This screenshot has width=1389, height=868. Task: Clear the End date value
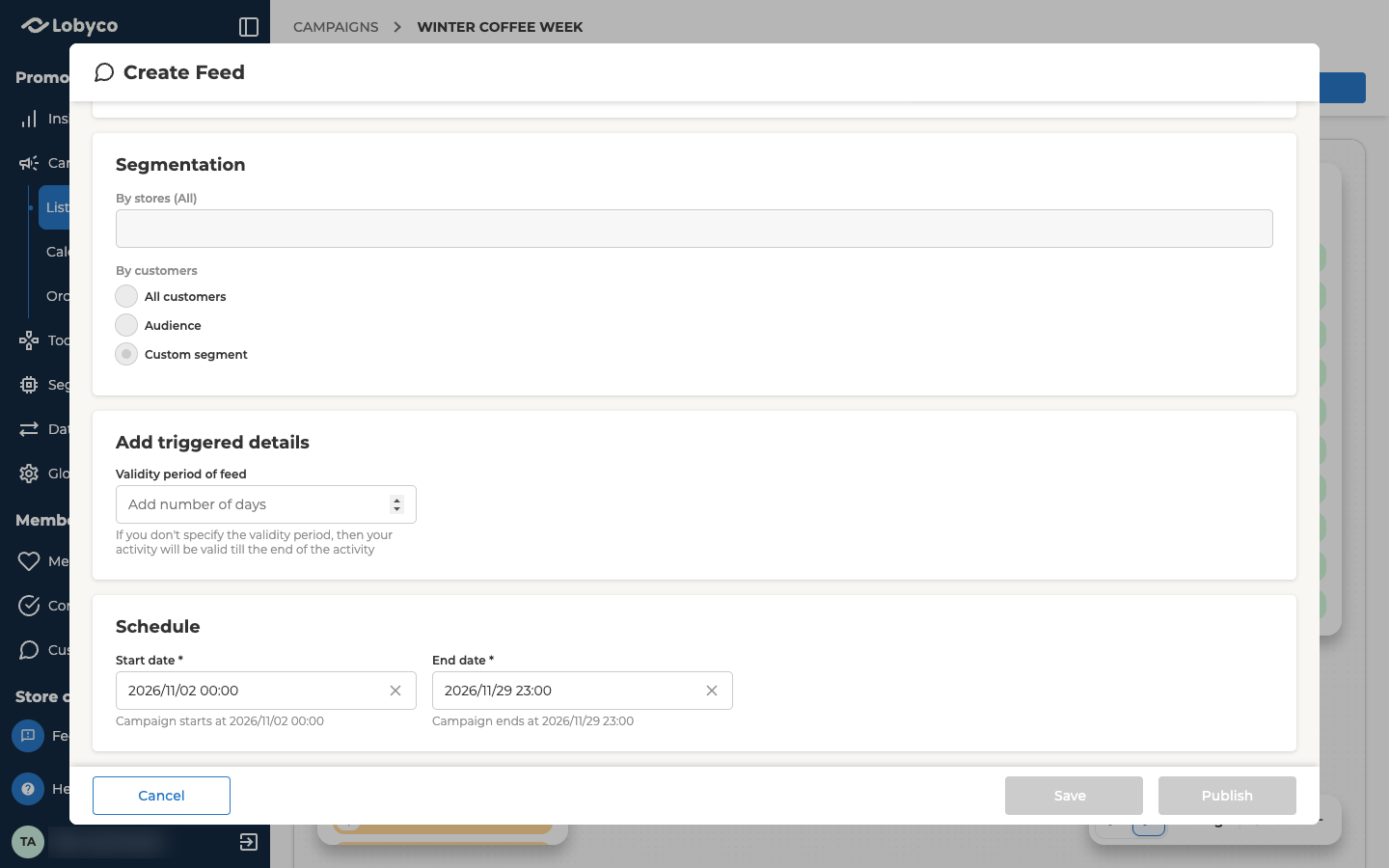pos(712,691)
